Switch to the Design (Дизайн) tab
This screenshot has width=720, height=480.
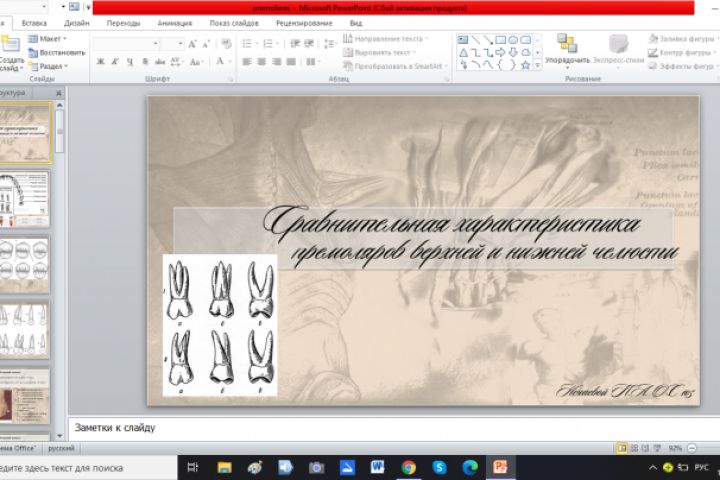pos(77,23)
